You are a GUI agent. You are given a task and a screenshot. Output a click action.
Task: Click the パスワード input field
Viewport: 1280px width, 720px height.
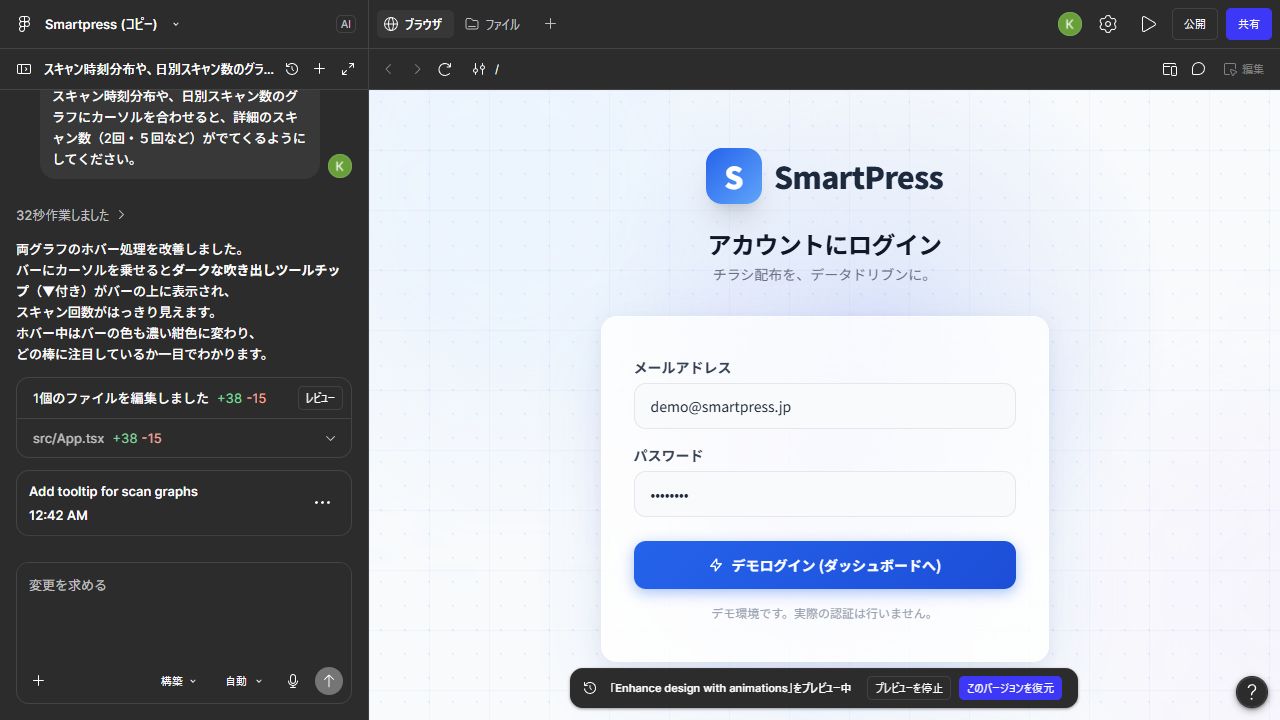(x=825, y=495)
